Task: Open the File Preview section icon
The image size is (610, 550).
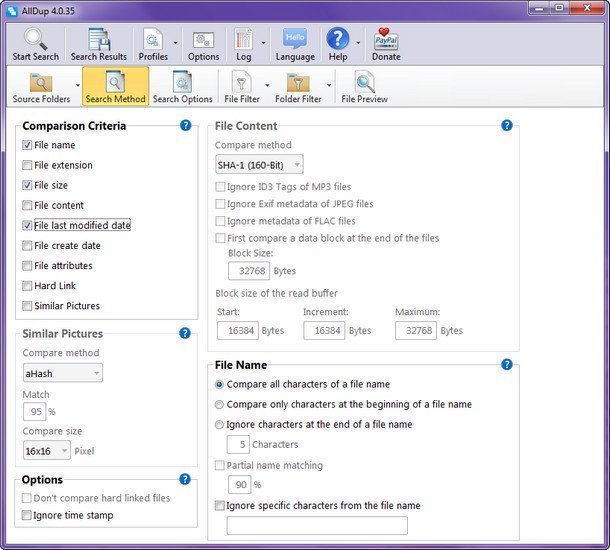Action: [x=365, y=82]
